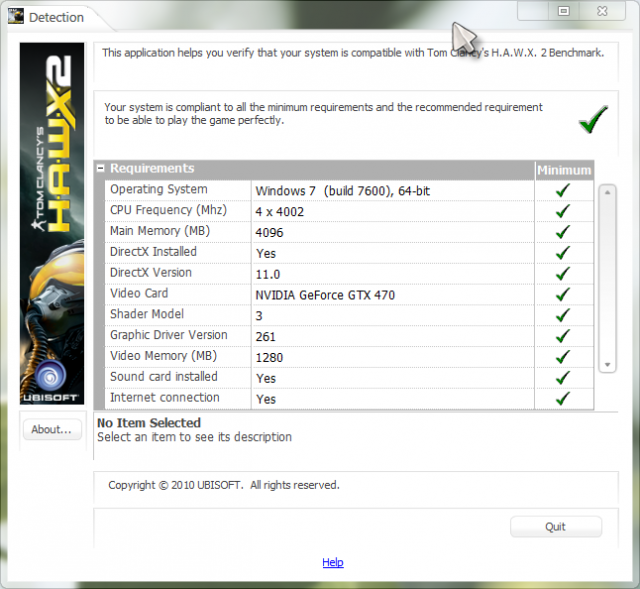Screen dimensions: 640x589
Task: Select the Graphic Driver Version row
Action: [349, 336]
